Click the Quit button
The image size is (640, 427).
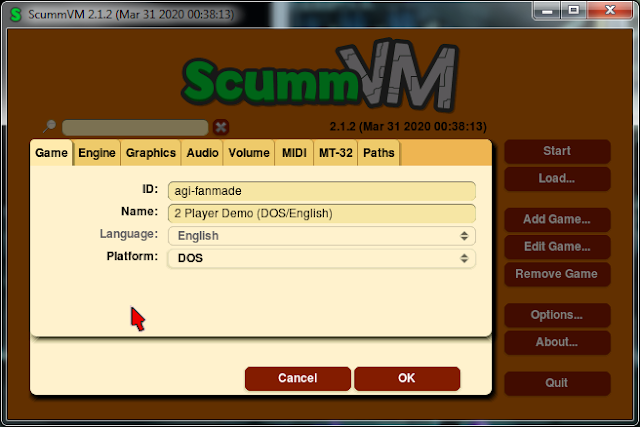pyautogui.click(x=557, y=383)
